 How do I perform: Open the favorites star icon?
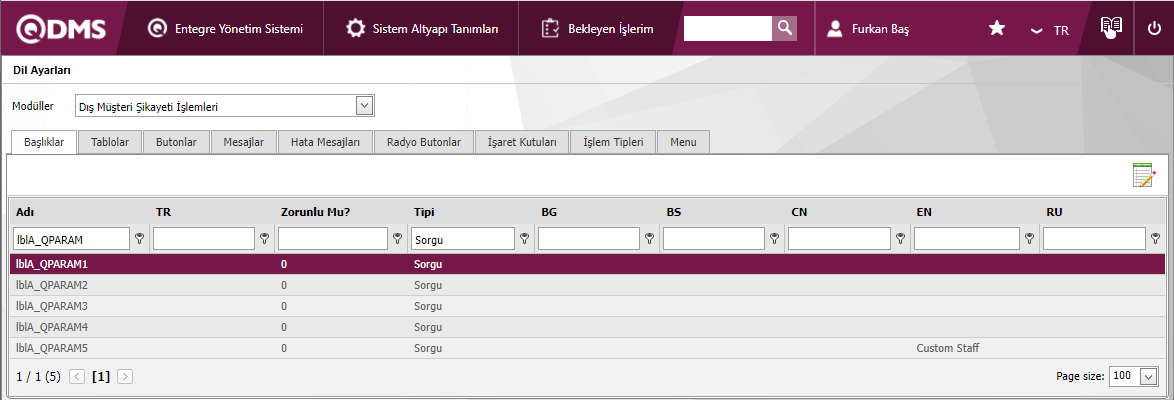click(996, 28)
